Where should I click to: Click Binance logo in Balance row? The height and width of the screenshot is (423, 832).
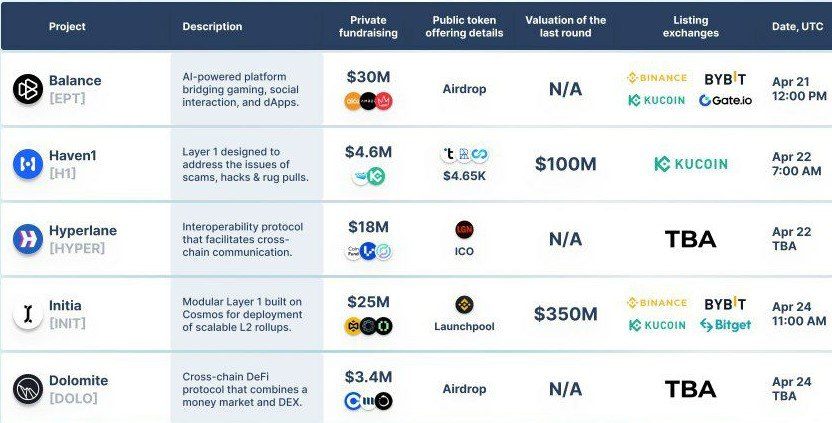pyautogui.click(x=656, y=78)
